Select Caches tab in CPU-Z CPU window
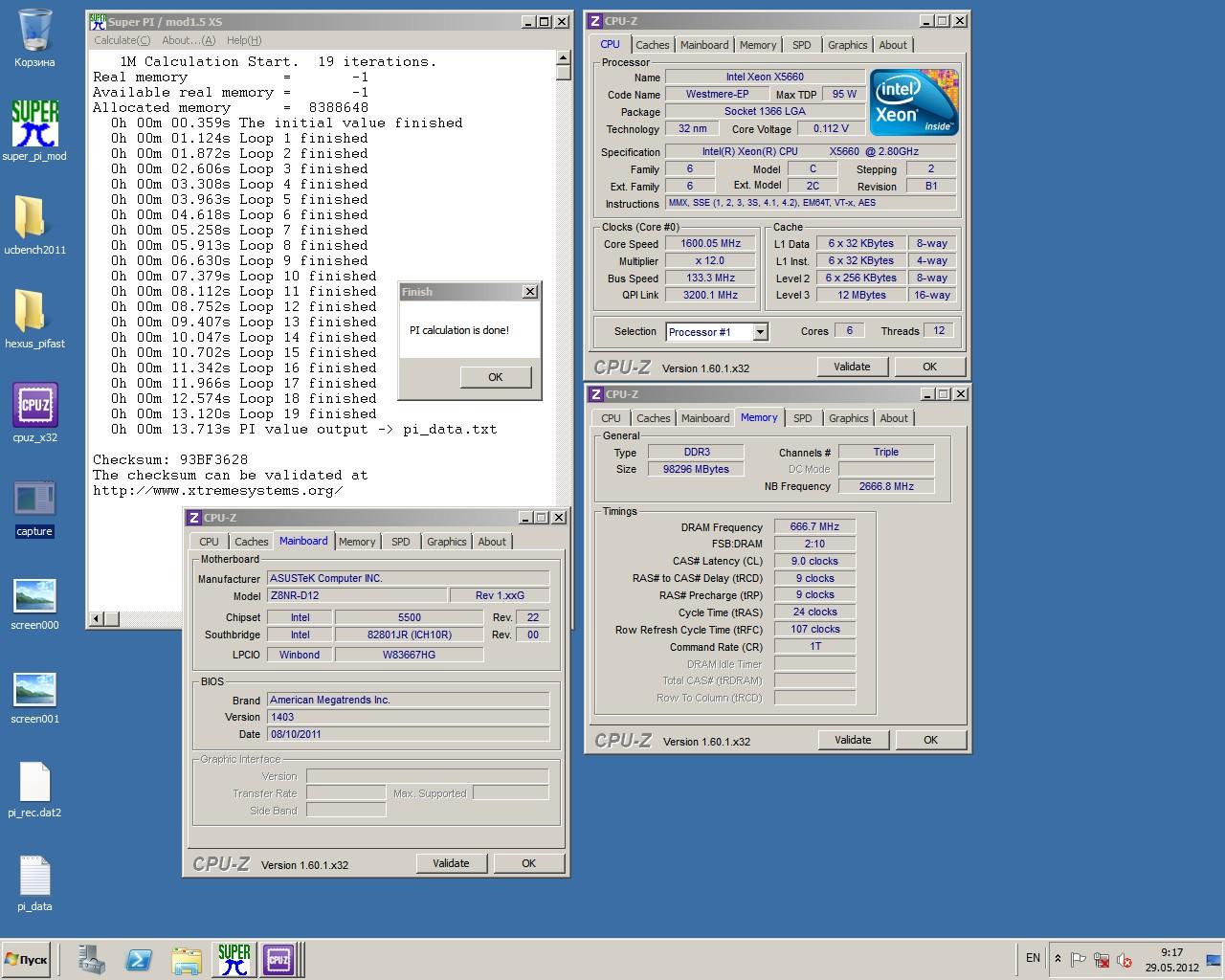Image resolution: width=1225 pixels, height=980 pixels. pyautogui.click(x=653, y=45)
